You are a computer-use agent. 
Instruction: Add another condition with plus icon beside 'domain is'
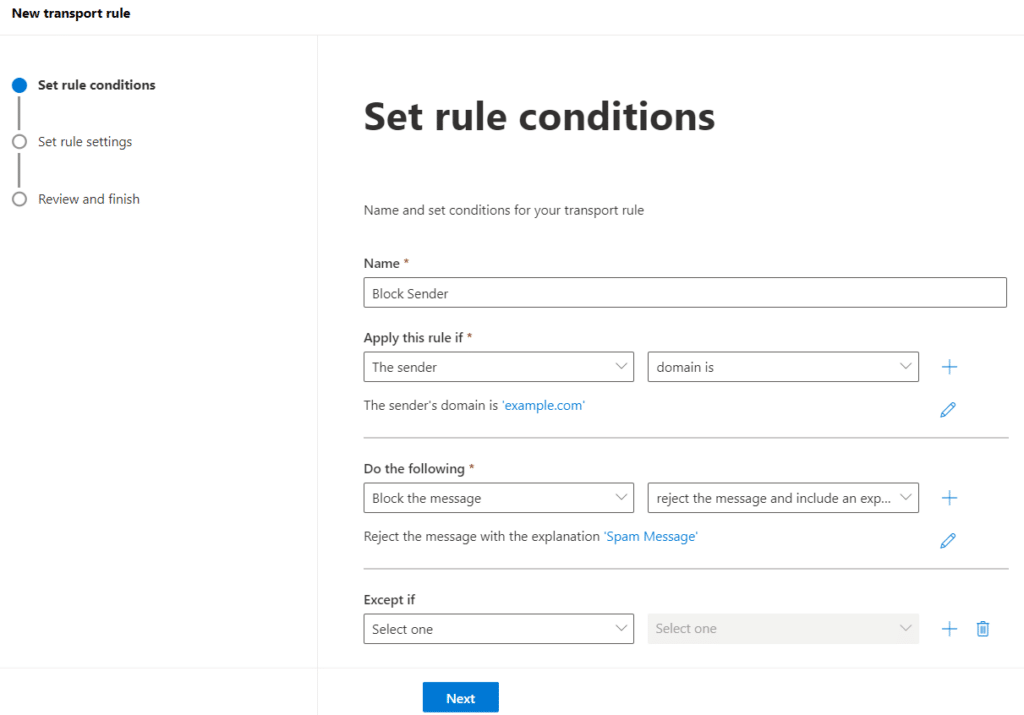click(x=949, y=367)
